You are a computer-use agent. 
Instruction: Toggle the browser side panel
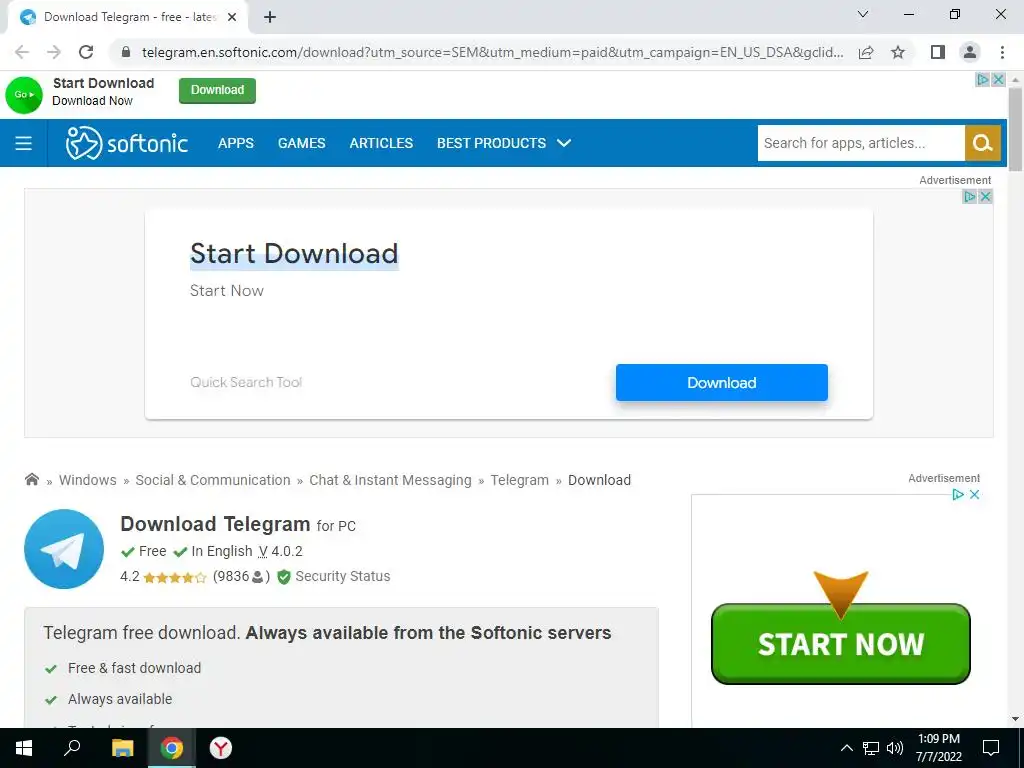click(938, 52)
